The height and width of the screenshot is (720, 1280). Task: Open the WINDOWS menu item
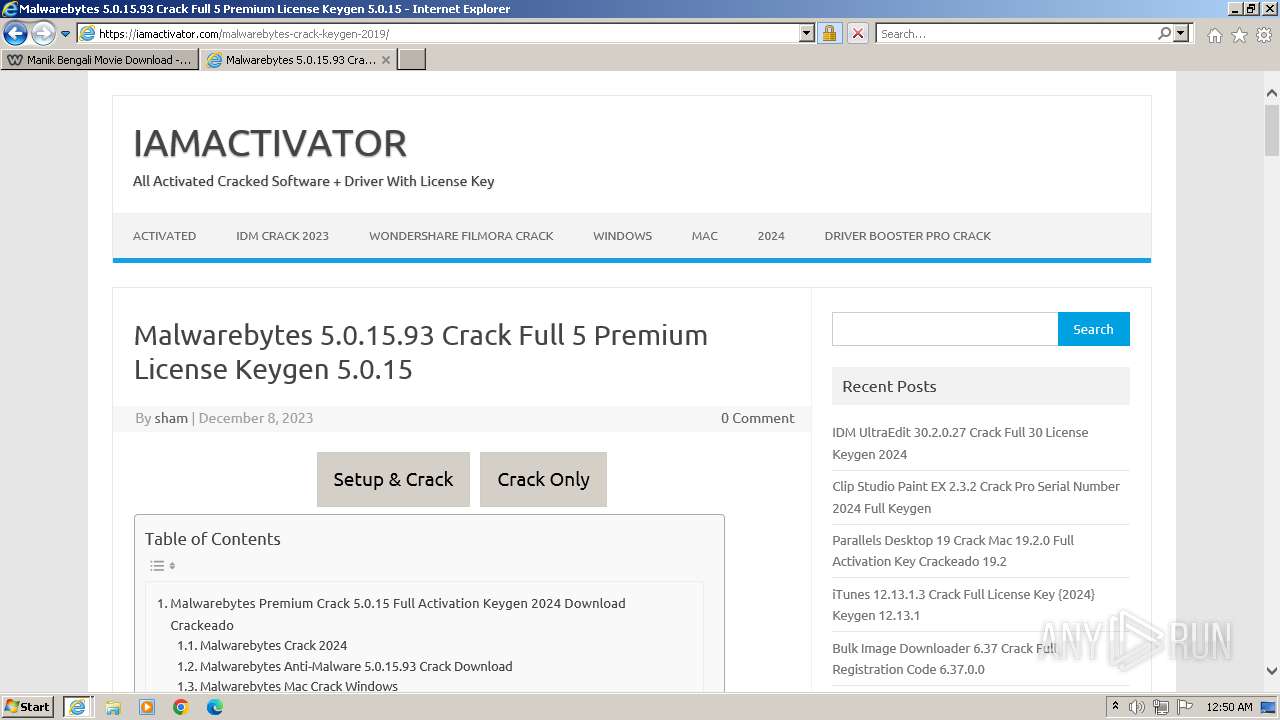[x=622, y=236]
